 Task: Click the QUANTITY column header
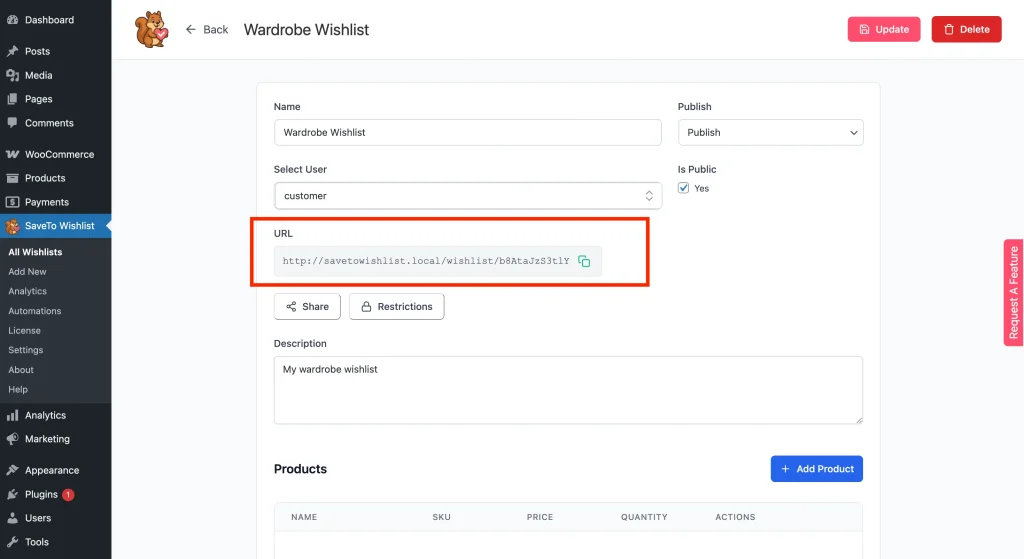644,517
